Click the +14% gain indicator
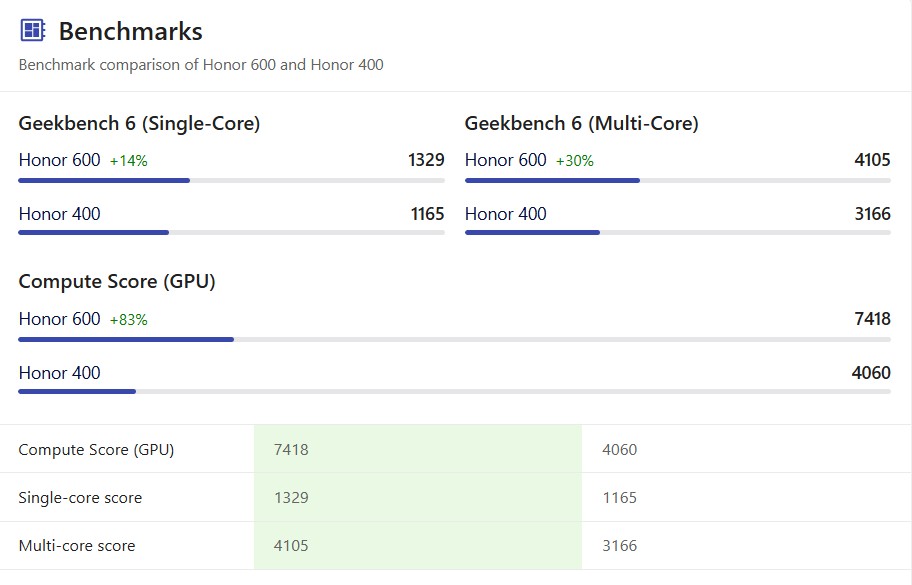Screen dimensions: 912x585 pyautogui.click(x=129, y=161)
